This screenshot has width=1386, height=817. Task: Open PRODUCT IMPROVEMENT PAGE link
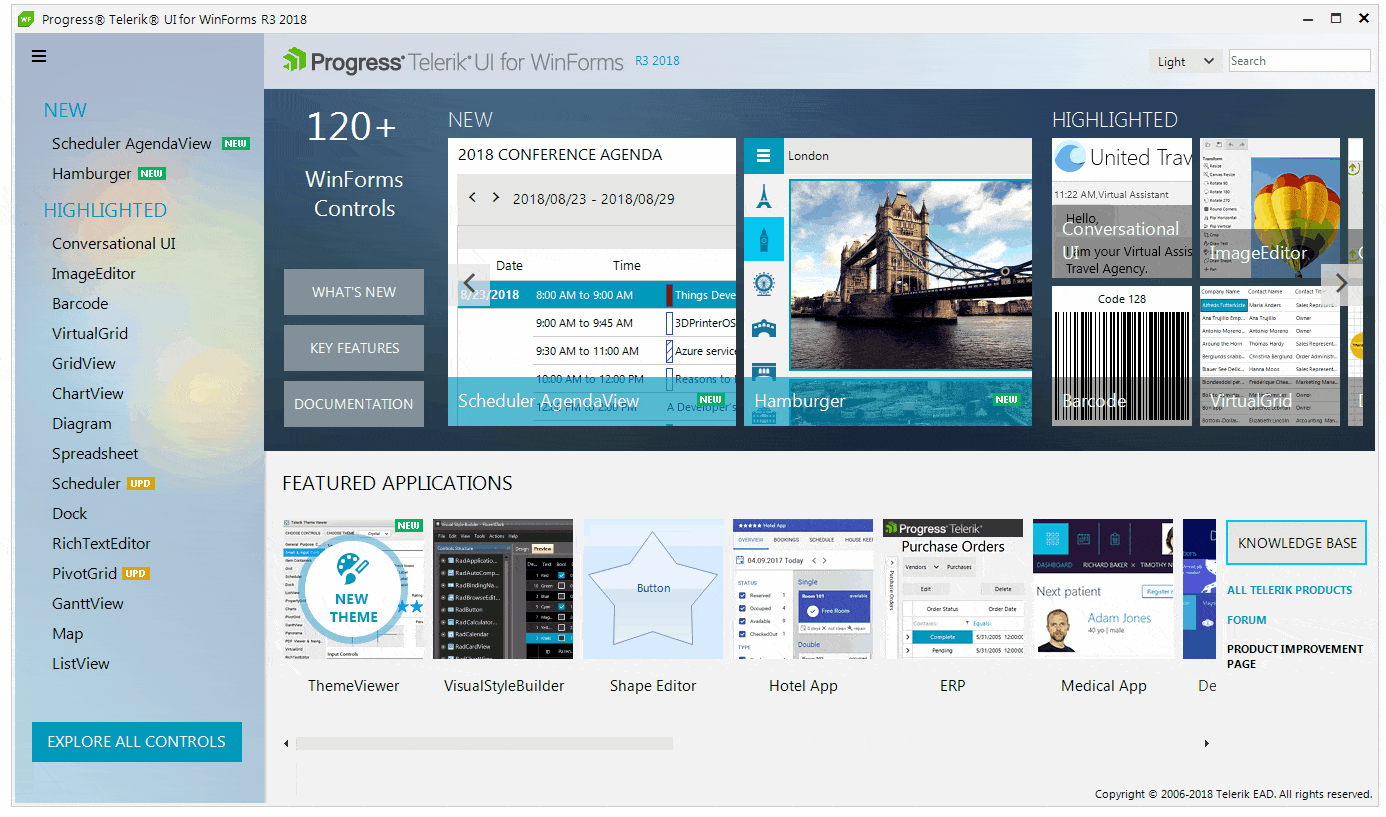click(1295, 656)
